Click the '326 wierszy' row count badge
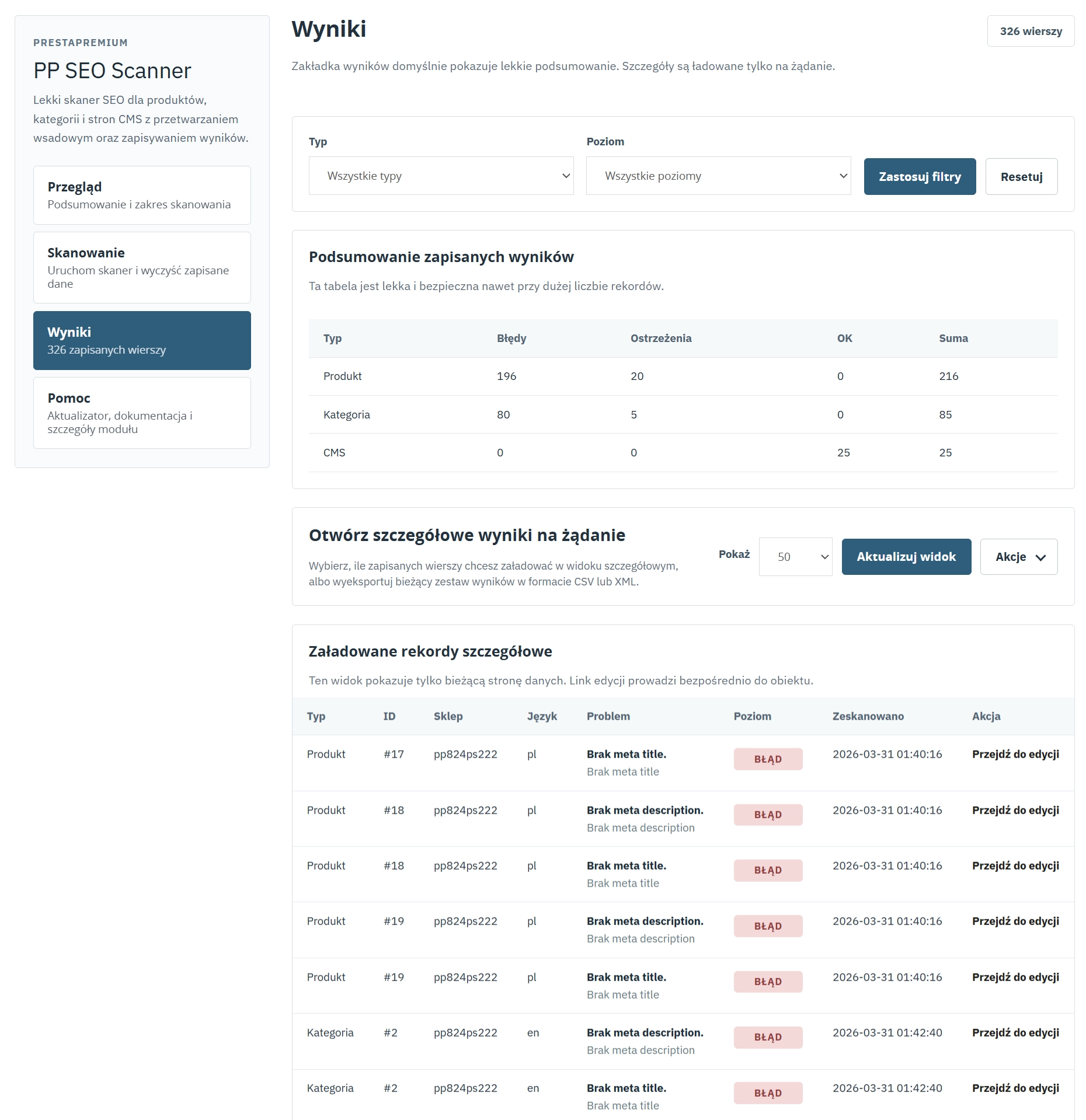The height and width of the screenshot is (1120, 1086). point(1031,32)
